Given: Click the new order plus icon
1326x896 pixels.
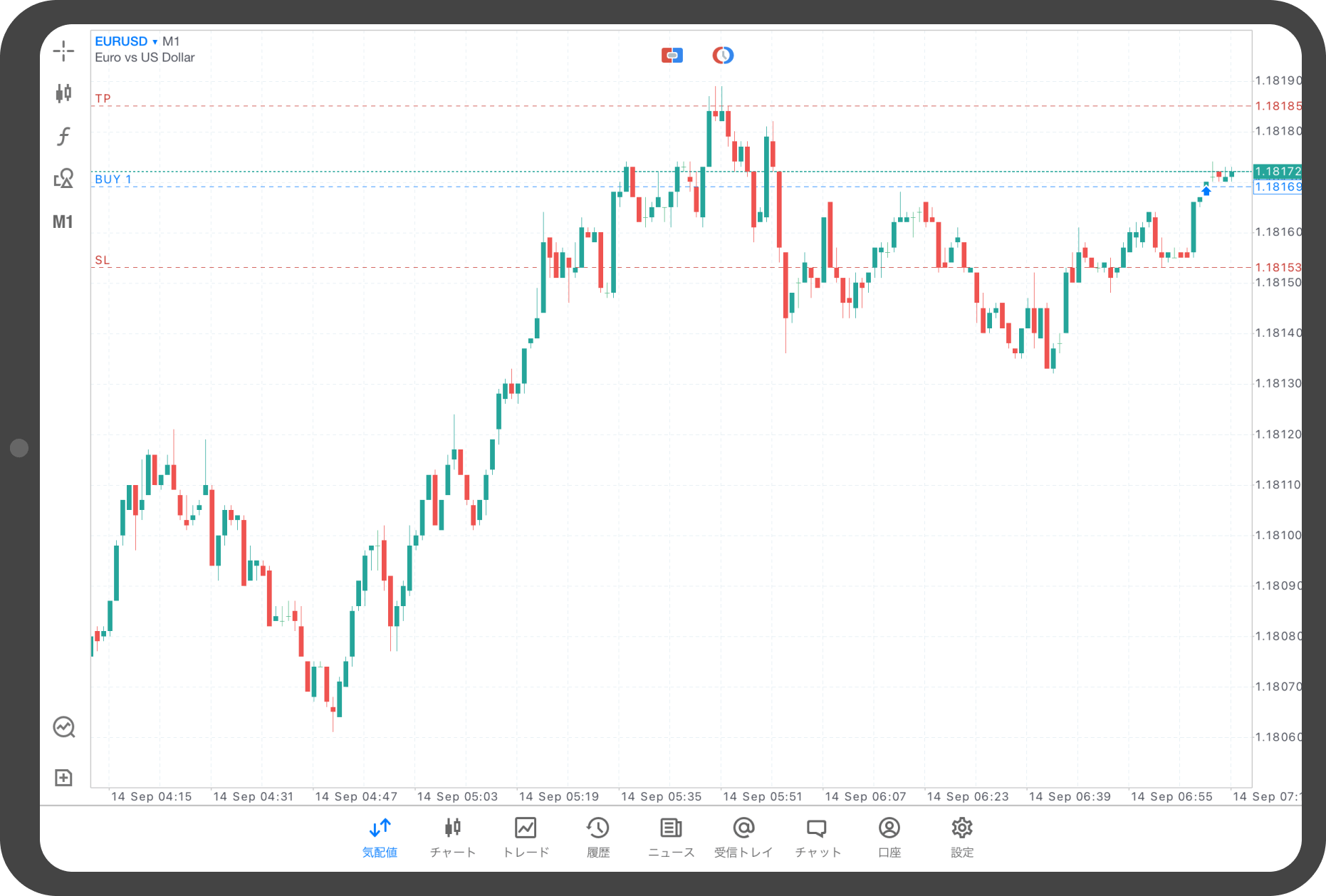Looking at the screenshot, I should 63,778.
